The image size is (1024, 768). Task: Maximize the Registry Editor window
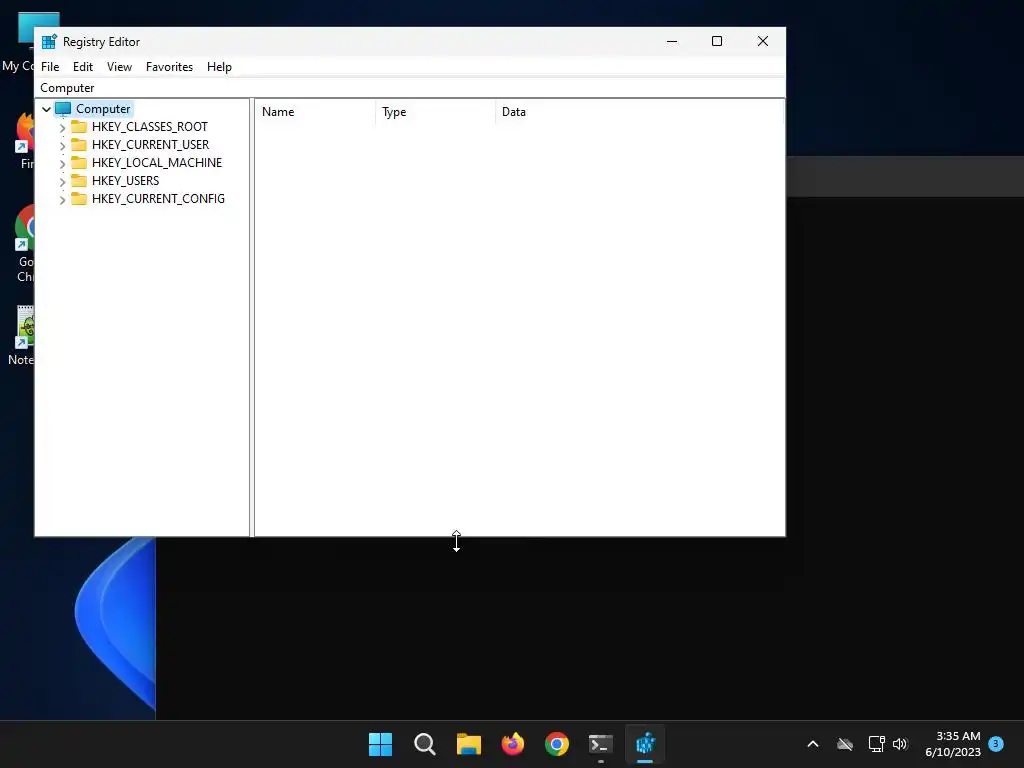pos(716,41)
